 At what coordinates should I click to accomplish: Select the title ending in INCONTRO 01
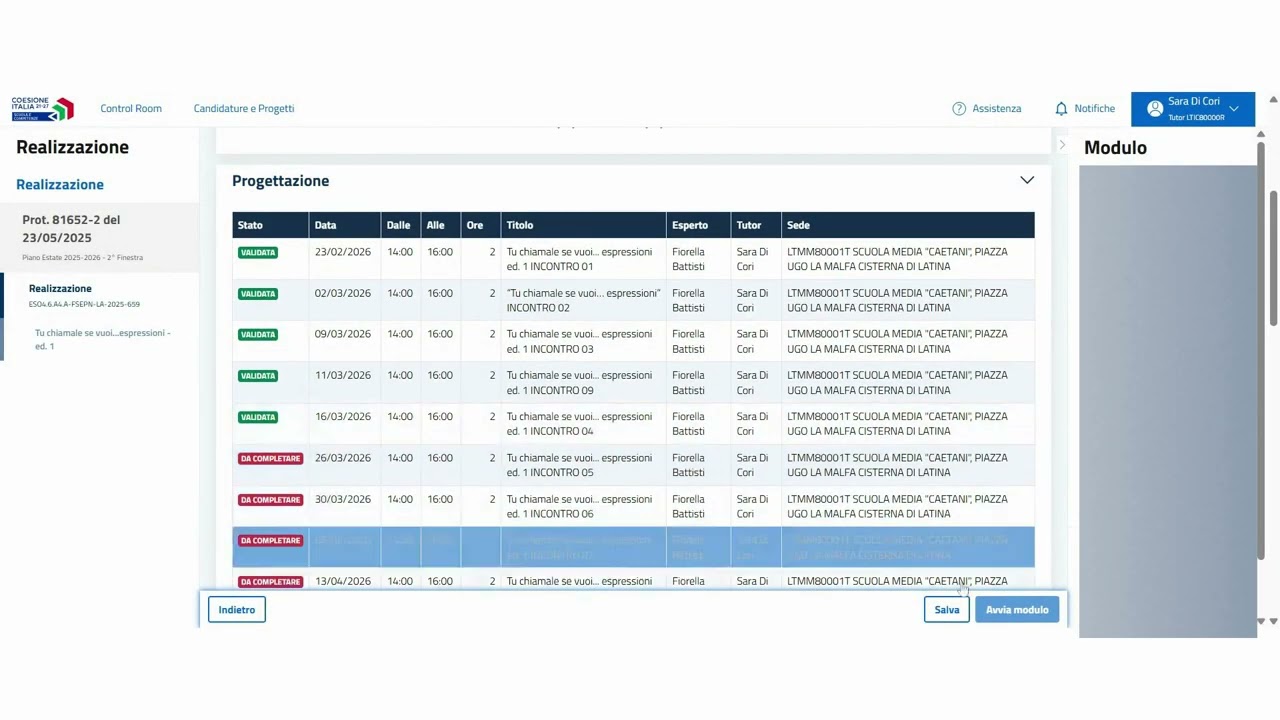tap(580, 259)
